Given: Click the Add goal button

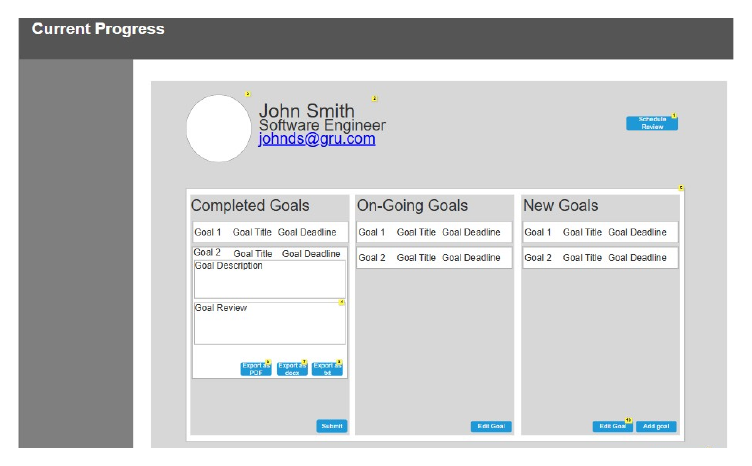Looking at the screenshot, I should coord(656,426).
